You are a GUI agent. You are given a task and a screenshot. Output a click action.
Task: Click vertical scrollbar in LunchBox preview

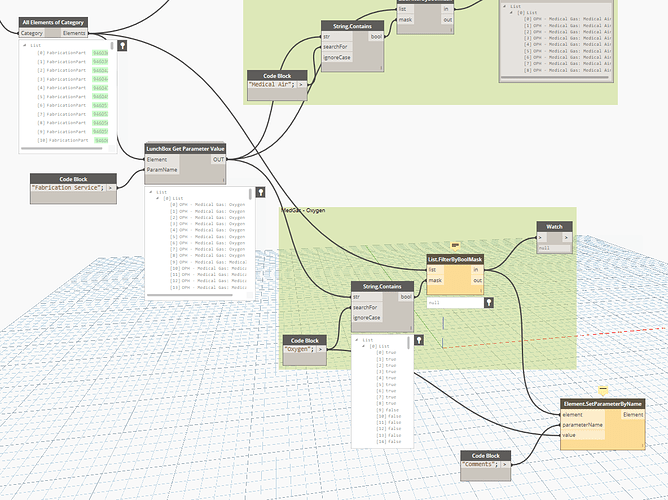(250, 194)
